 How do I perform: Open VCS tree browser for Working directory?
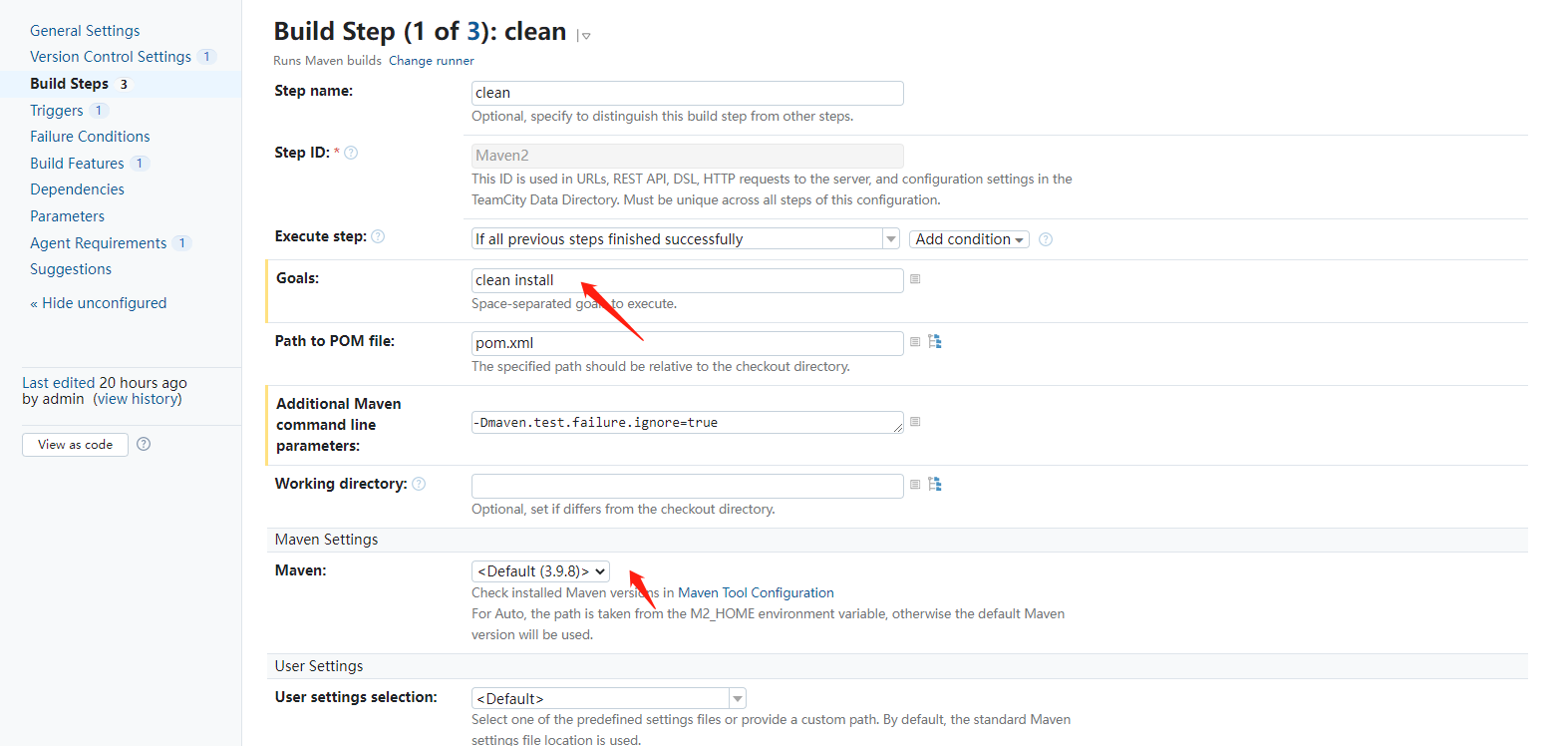click(x=935, y=485)
